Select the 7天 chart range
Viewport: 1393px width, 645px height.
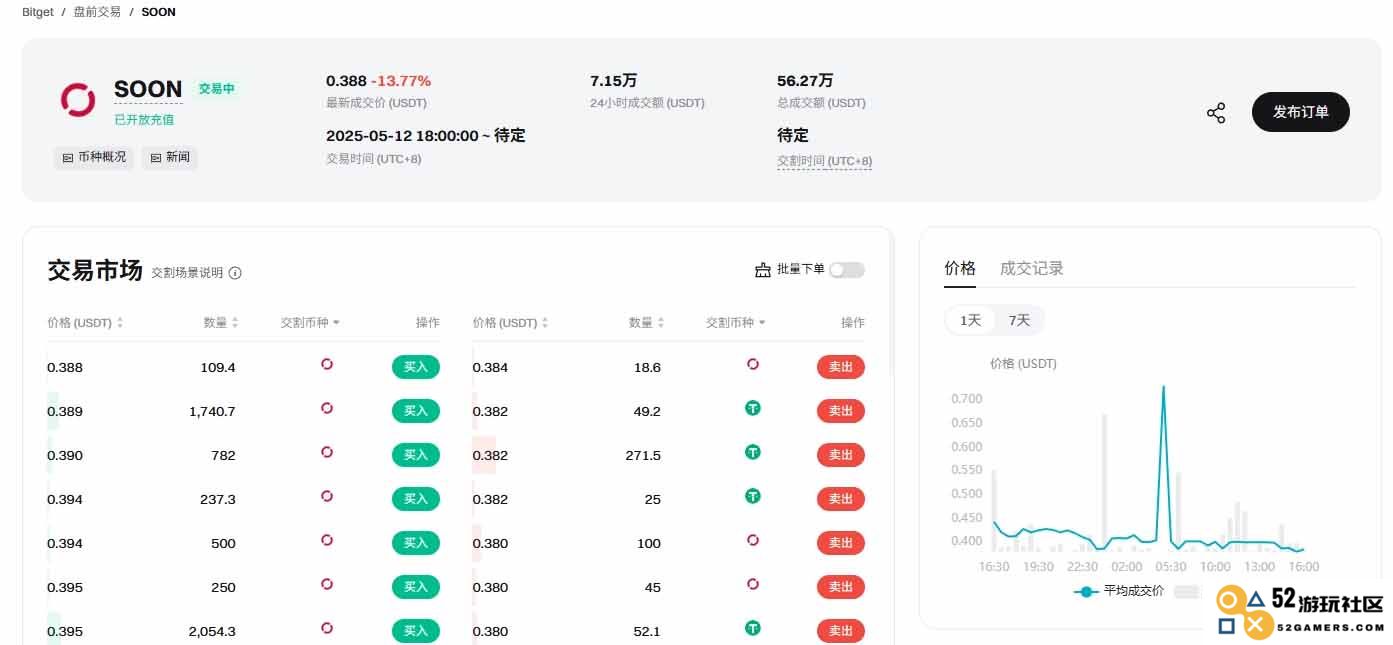click(x=1019, y=320)
